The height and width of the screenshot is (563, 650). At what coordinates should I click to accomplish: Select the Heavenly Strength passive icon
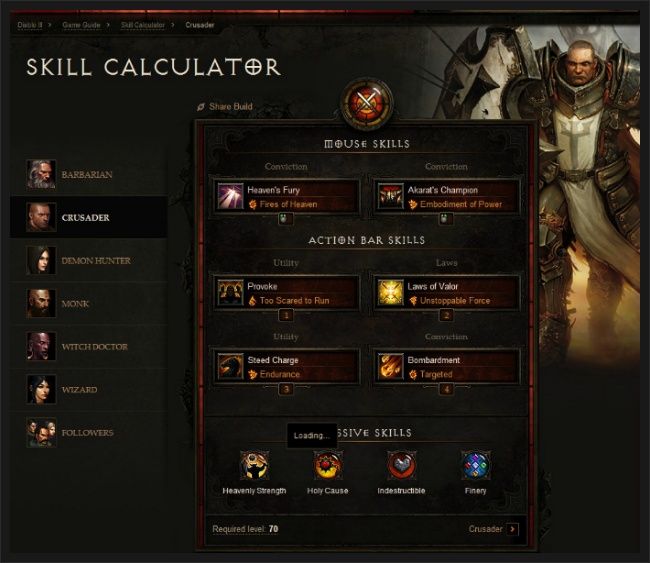[x=254, y=466]
